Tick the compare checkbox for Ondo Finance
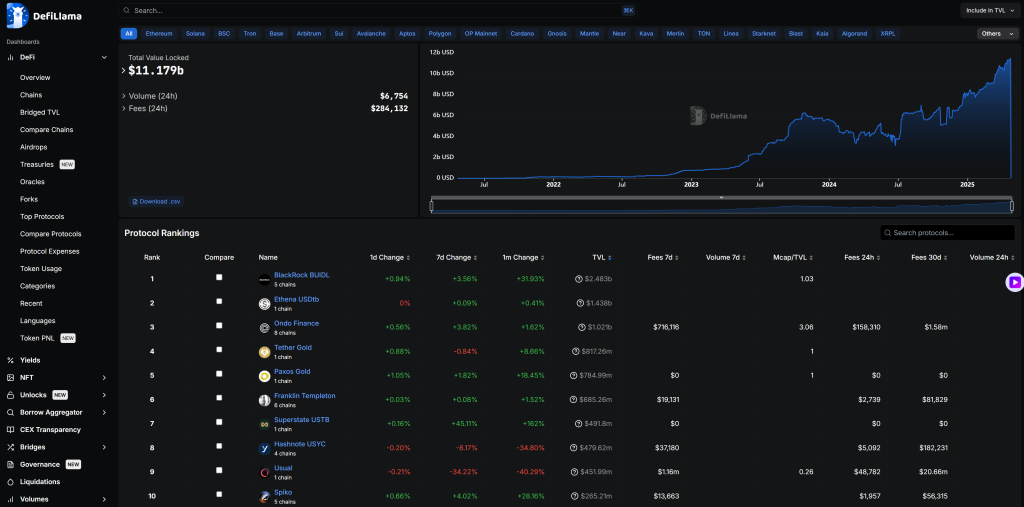Image resolution: width=1024 pixels, height=507 pixels. pos(219,325)
